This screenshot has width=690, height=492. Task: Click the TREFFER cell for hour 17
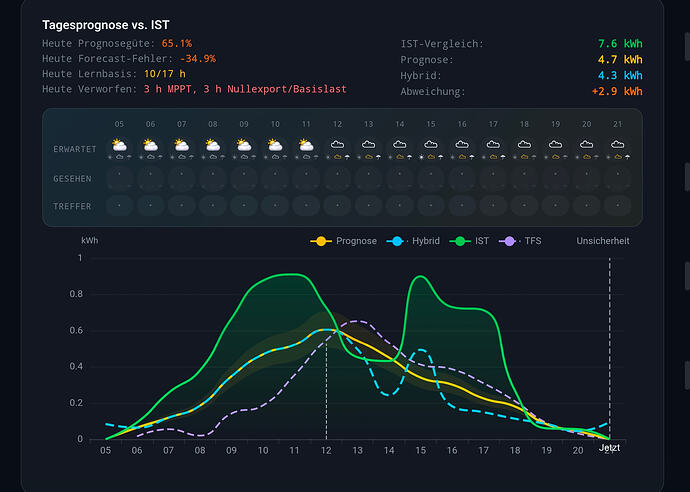[493, 206]
